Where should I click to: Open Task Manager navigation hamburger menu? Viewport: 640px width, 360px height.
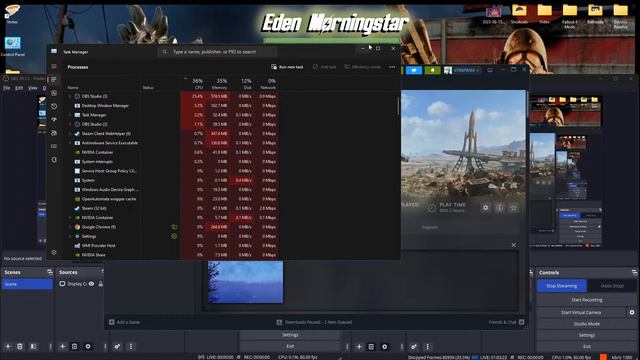(x=54, y=66)
